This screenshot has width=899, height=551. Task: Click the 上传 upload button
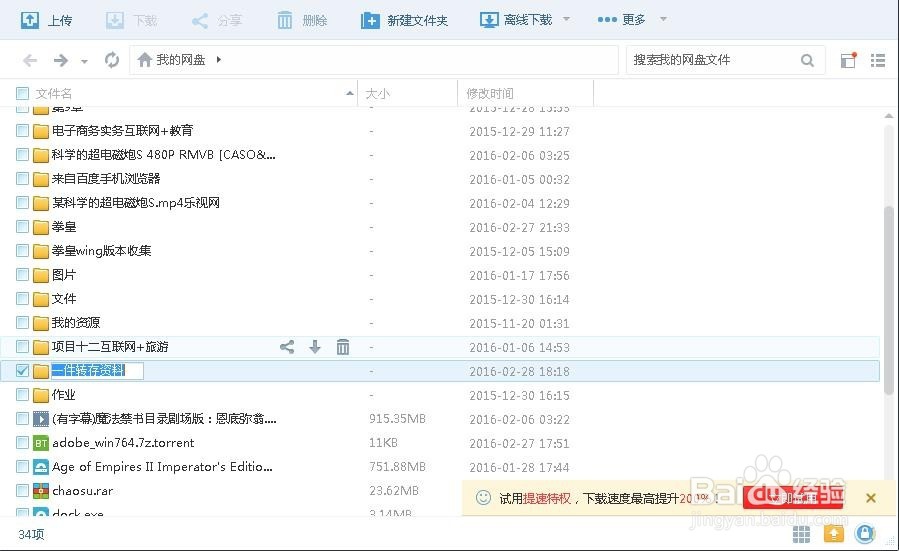[x=46, y=21]
